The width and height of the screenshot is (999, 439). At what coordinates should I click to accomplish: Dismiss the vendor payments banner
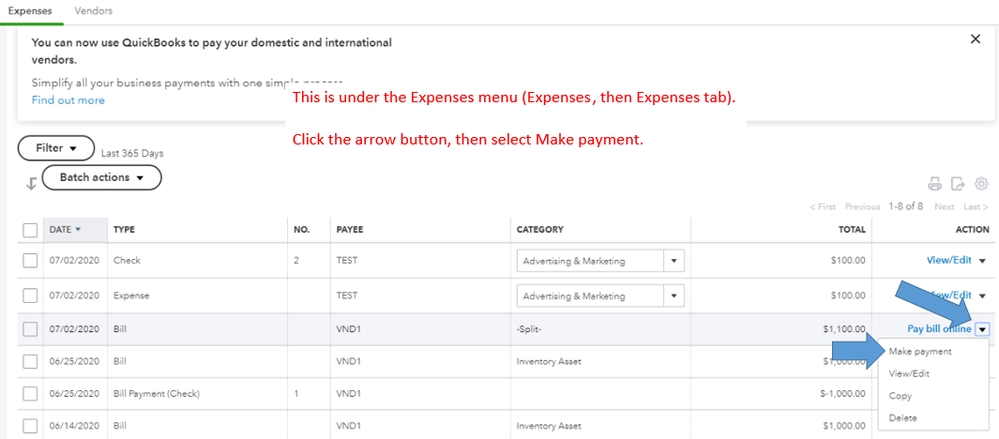tap(975, 39)
